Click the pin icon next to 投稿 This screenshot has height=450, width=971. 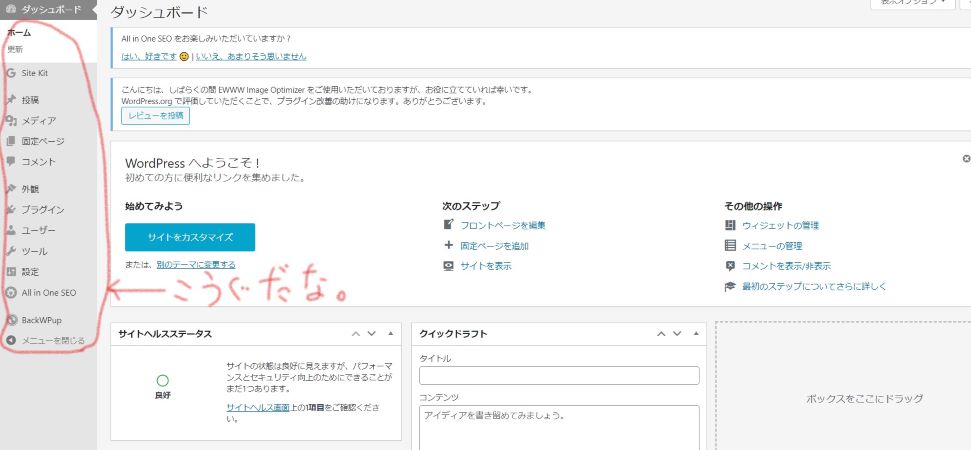pyautogui.click(x=11, y=100)
